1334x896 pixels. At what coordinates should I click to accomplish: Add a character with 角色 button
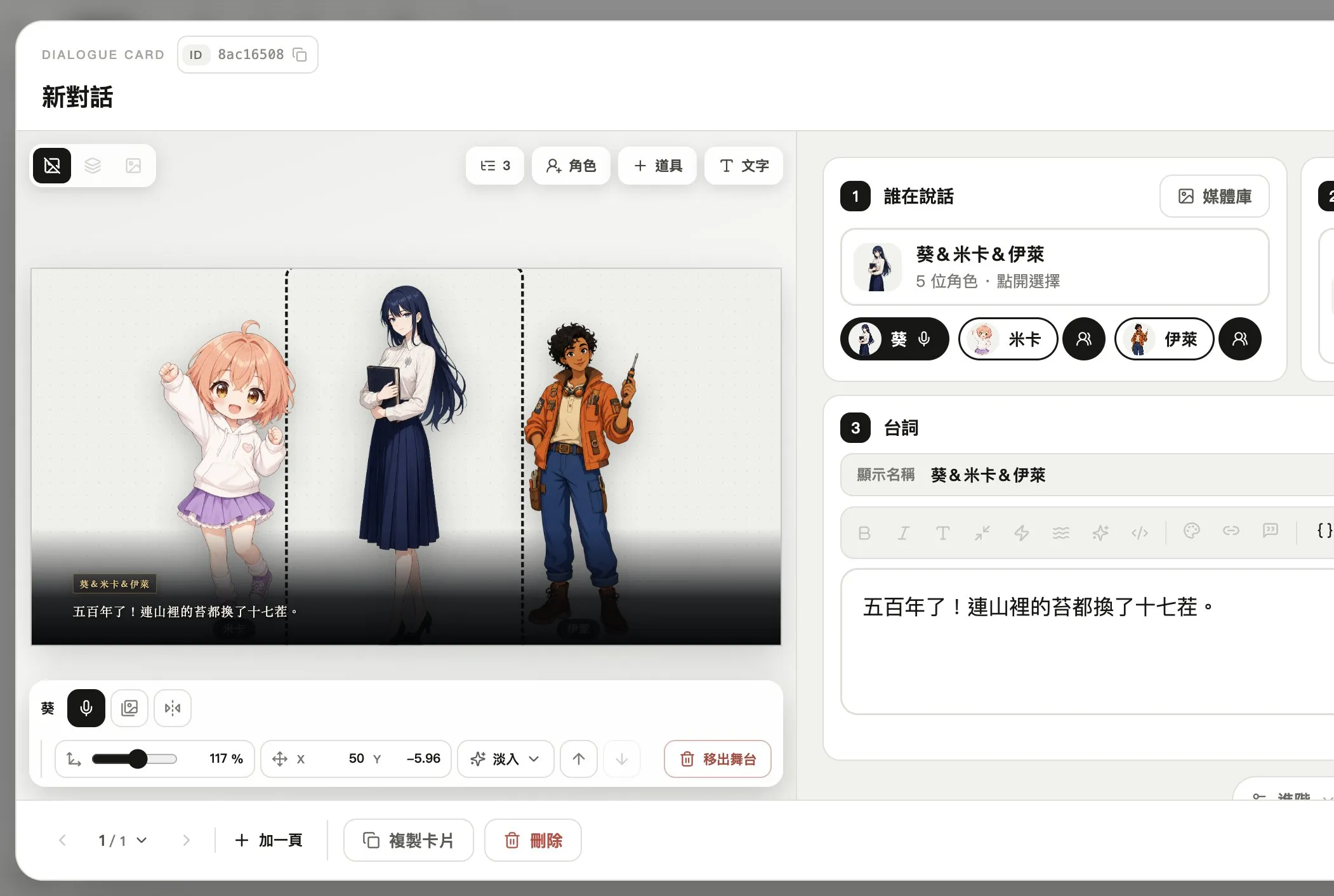click(571, 166)
